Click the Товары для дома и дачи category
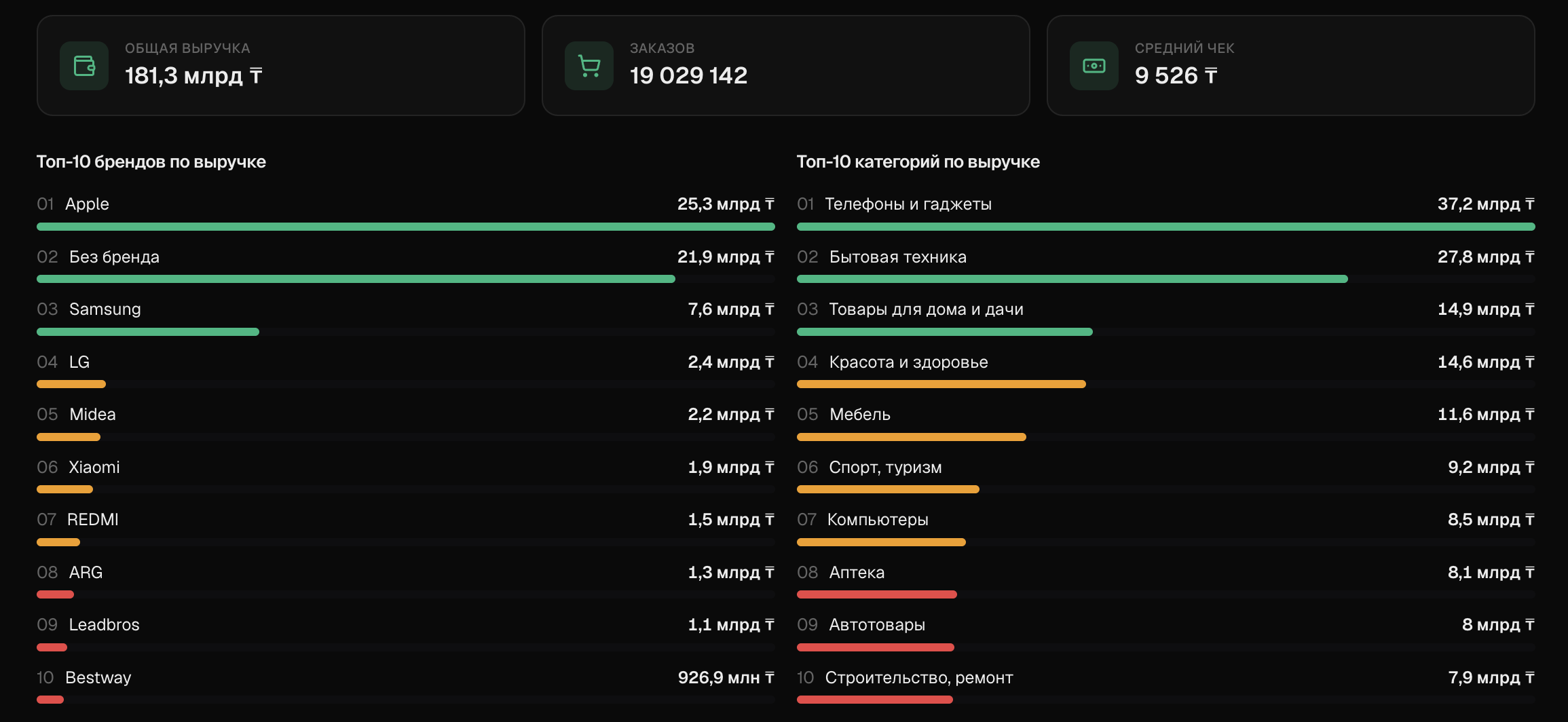The width and height of the screenshot is (1568, 722). click(927, 309)
